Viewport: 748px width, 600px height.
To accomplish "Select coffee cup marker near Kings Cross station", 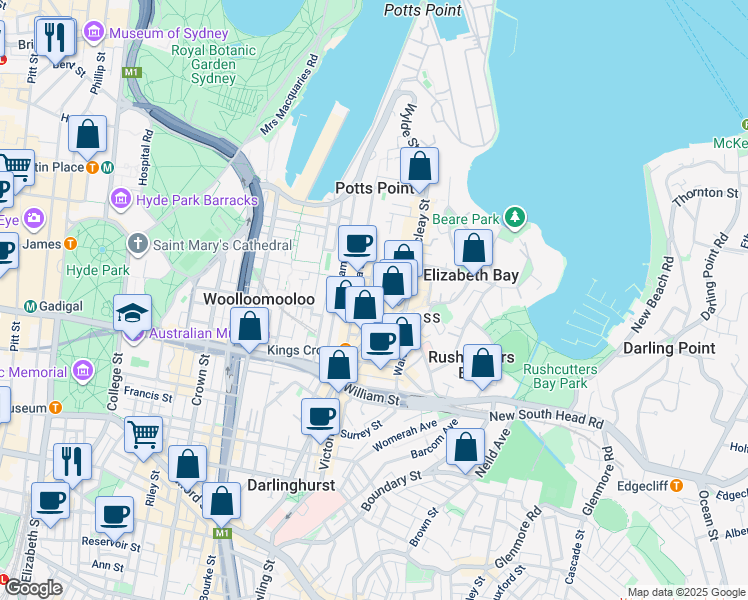I will tap(380, 342).
